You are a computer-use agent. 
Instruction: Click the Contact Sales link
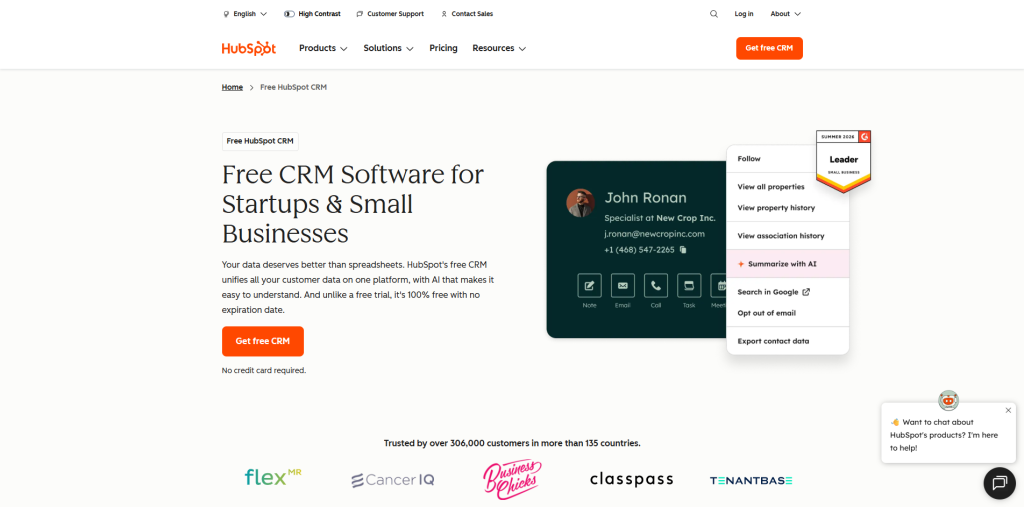[x=467, y=14]
